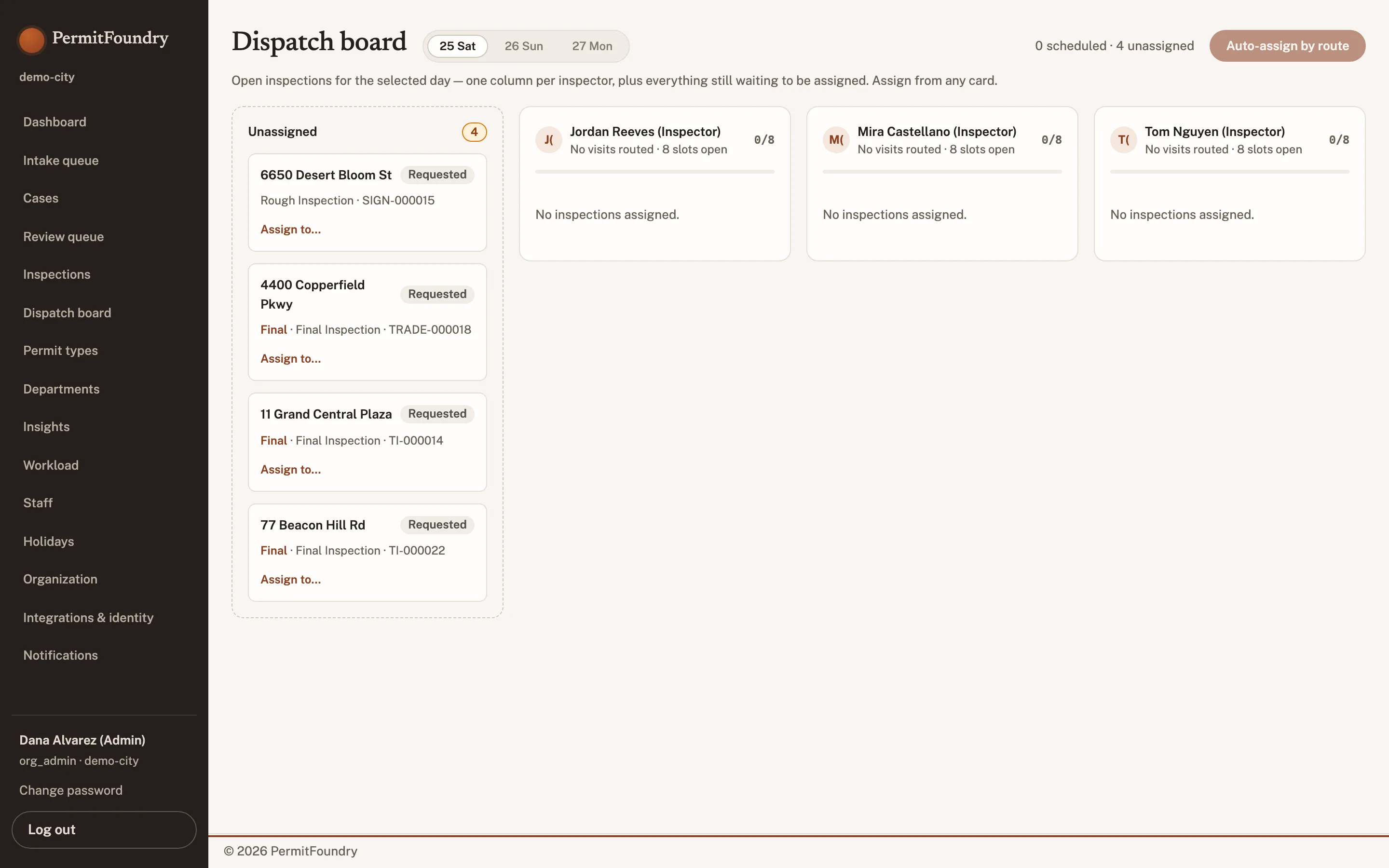Click the 77 Beacon Hill Rd address

click(313, 525)
